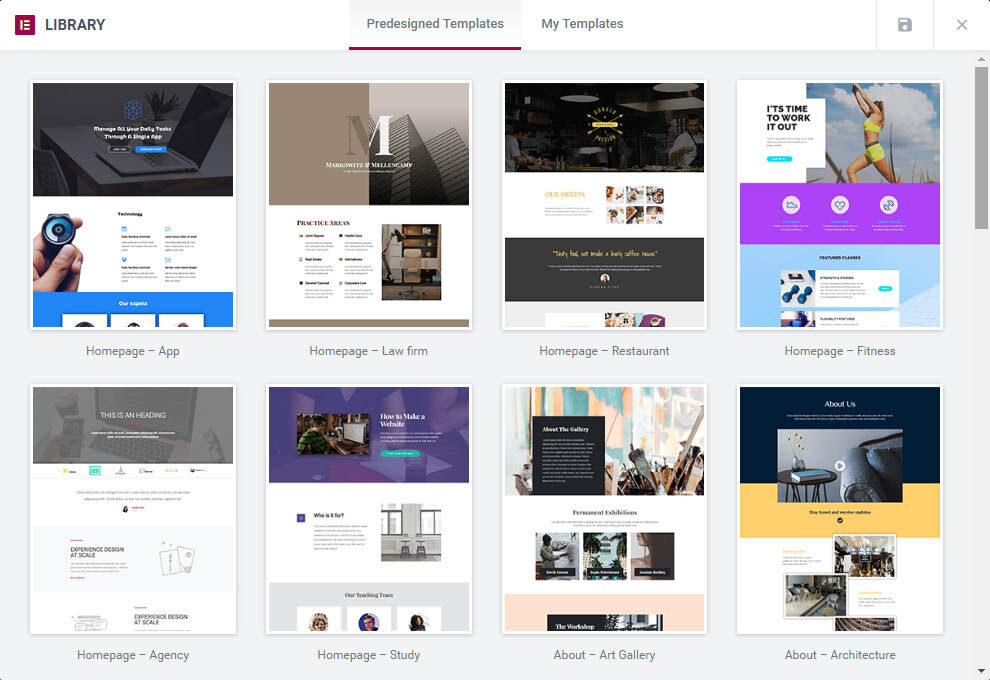Open the Homepage – Law firm template thumbnail
This screenshot has height=680, width=990.
369,205
